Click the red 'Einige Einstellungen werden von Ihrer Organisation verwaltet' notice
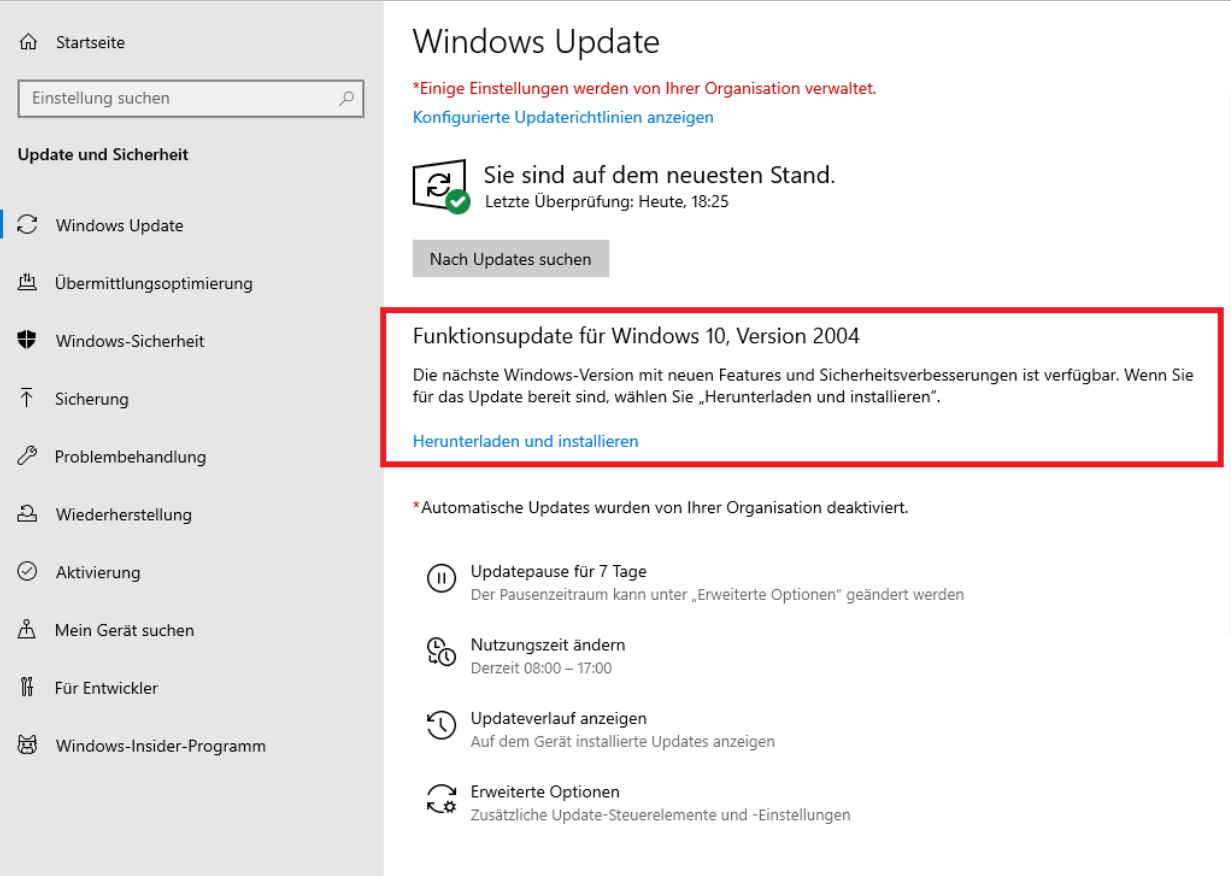Screen dimensions: 1231x876 tap(644, 88)
